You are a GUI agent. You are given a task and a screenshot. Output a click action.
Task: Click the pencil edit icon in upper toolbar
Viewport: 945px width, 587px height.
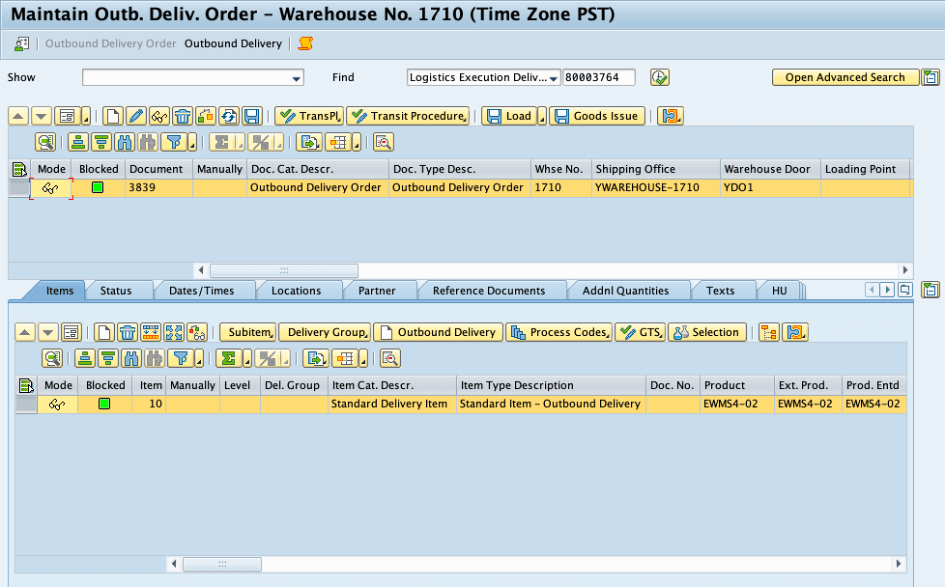(136, 116)
